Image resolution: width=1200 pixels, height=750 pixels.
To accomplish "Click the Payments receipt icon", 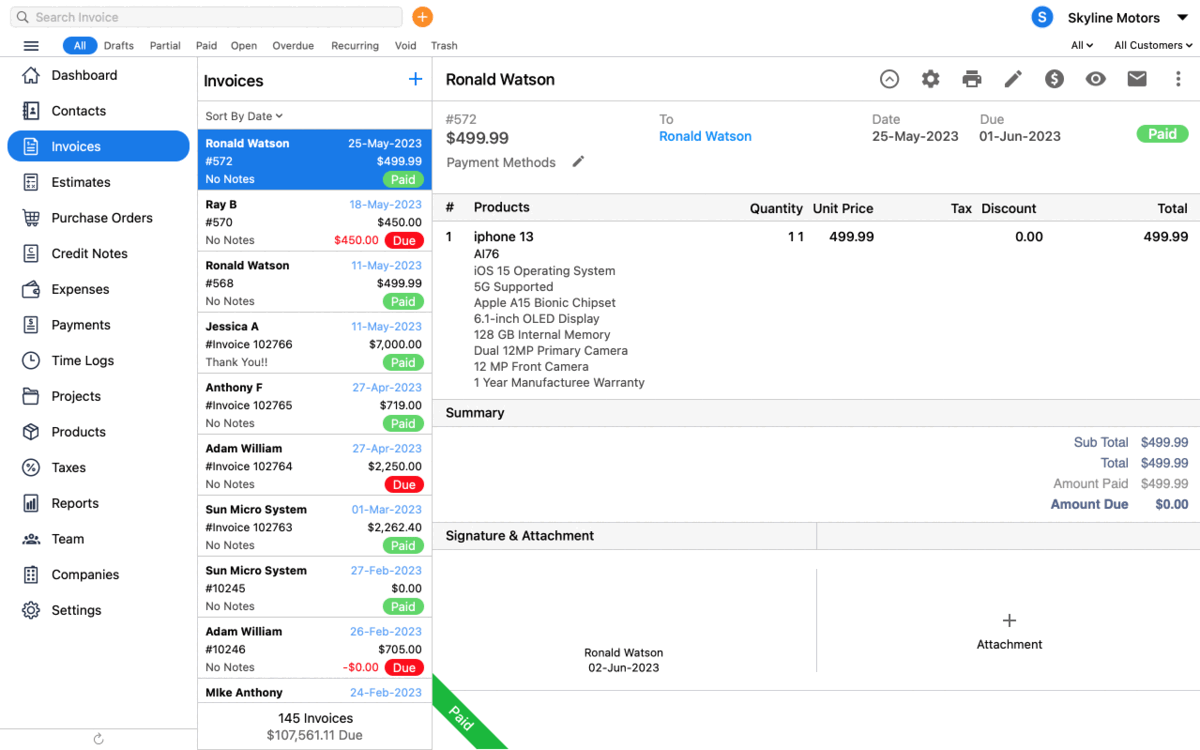I will point(31,325).
